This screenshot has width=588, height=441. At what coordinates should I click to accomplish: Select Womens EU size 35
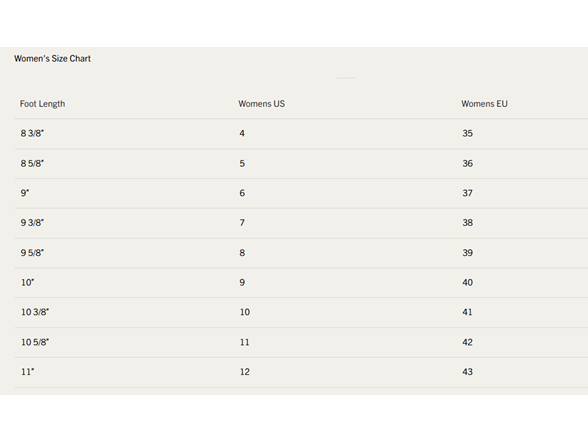(x=467, y=133)
